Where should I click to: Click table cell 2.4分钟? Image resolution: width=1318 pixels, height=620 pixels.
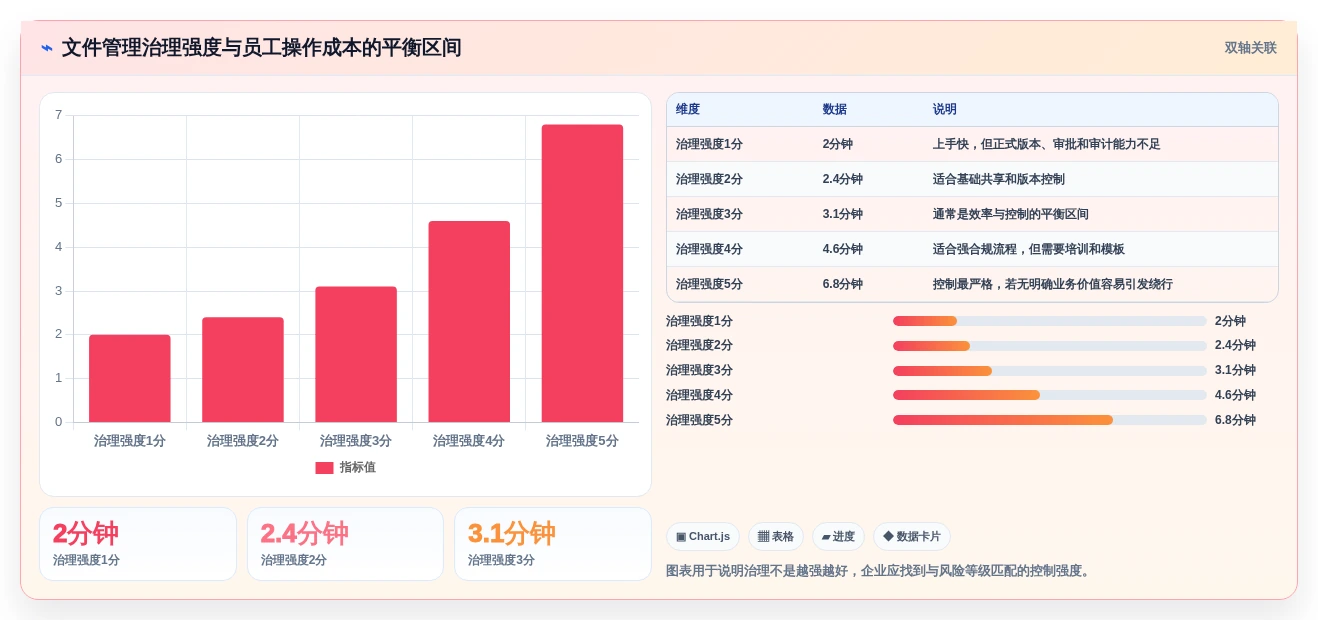click(843, 179)
